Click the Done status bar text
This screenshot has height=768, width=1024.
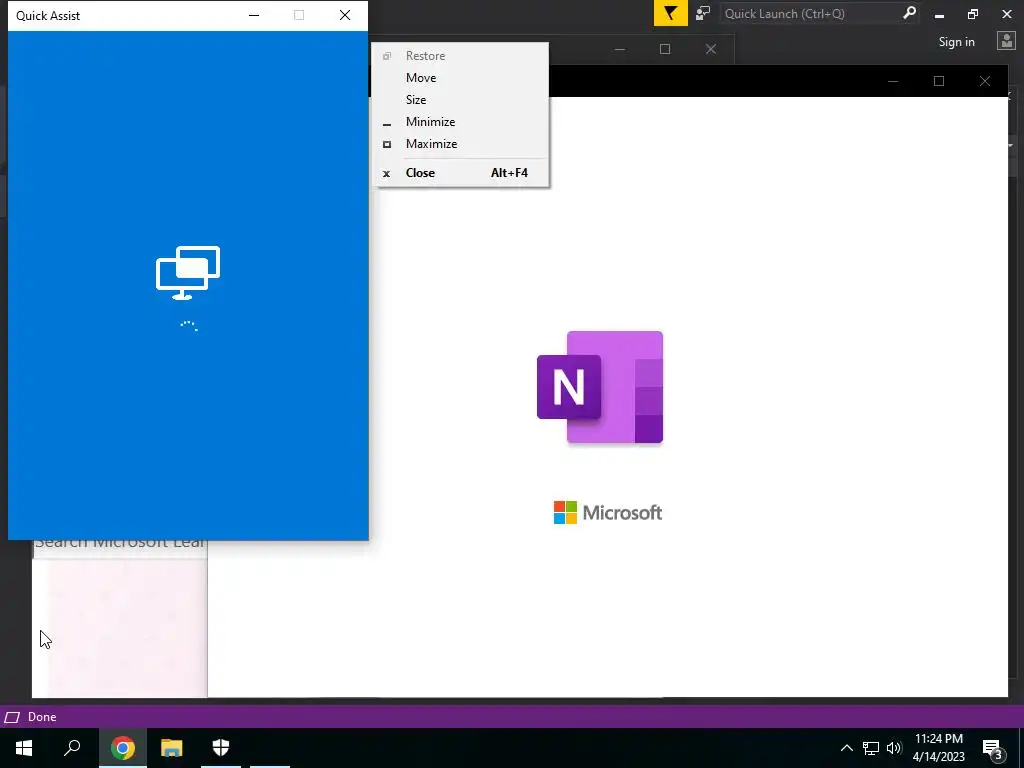[42, 717]
